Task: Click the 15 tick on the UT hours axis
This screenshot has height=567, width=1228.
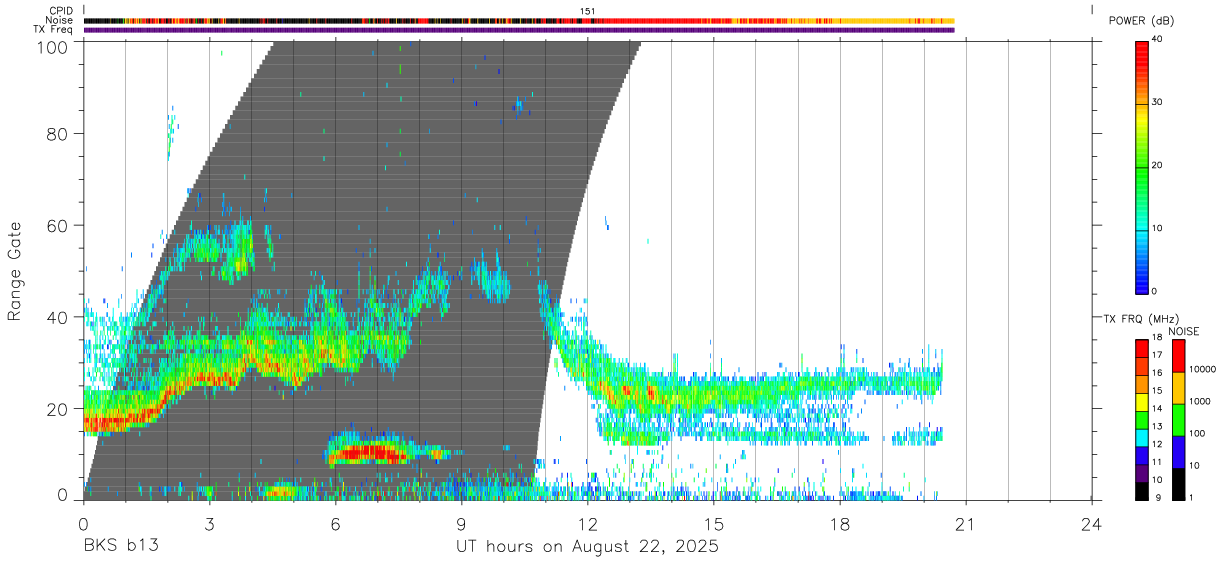Action: [714, 523]
